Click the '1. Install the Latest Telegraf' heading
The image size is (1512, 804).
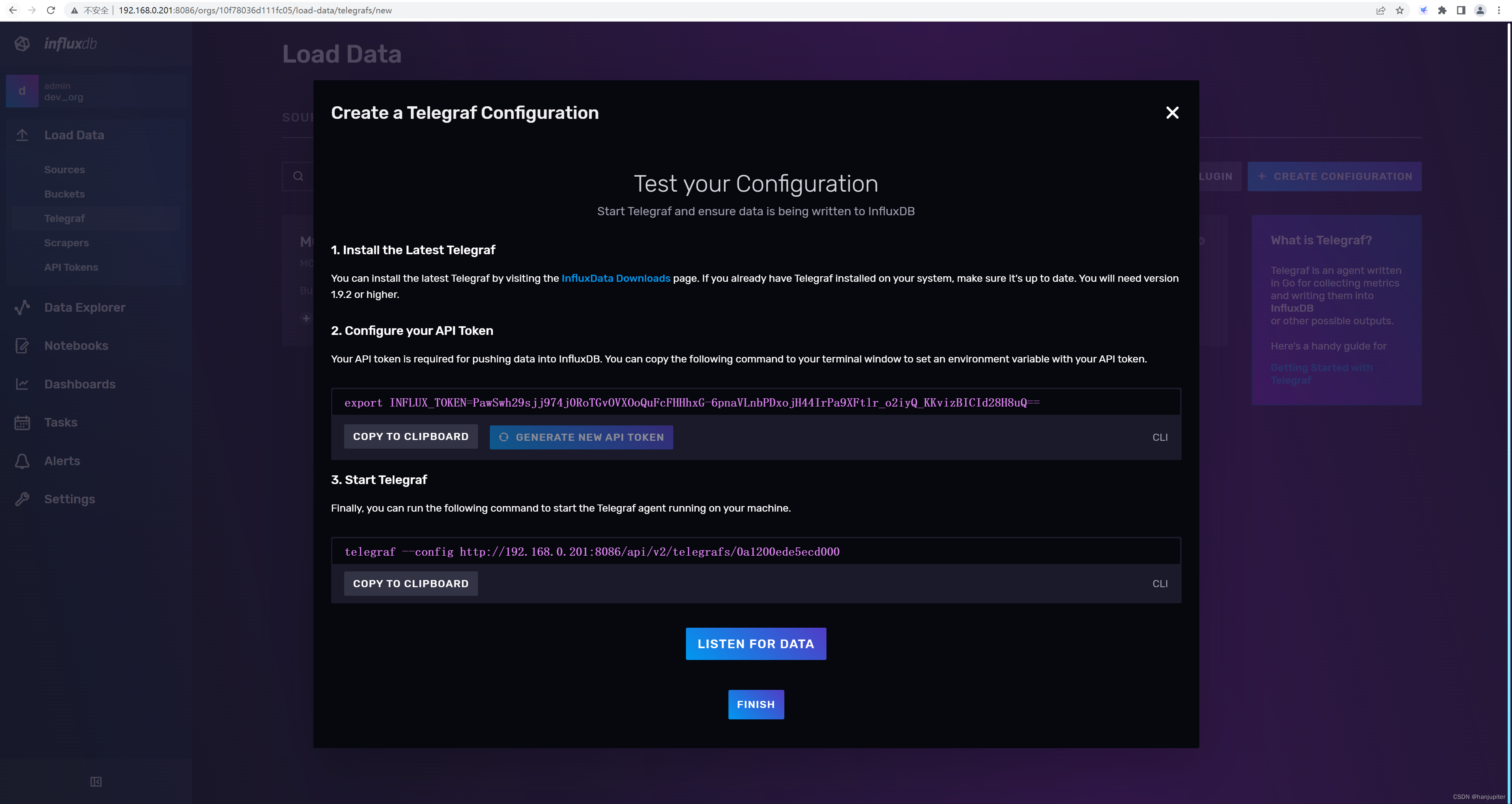pos(413,250)
